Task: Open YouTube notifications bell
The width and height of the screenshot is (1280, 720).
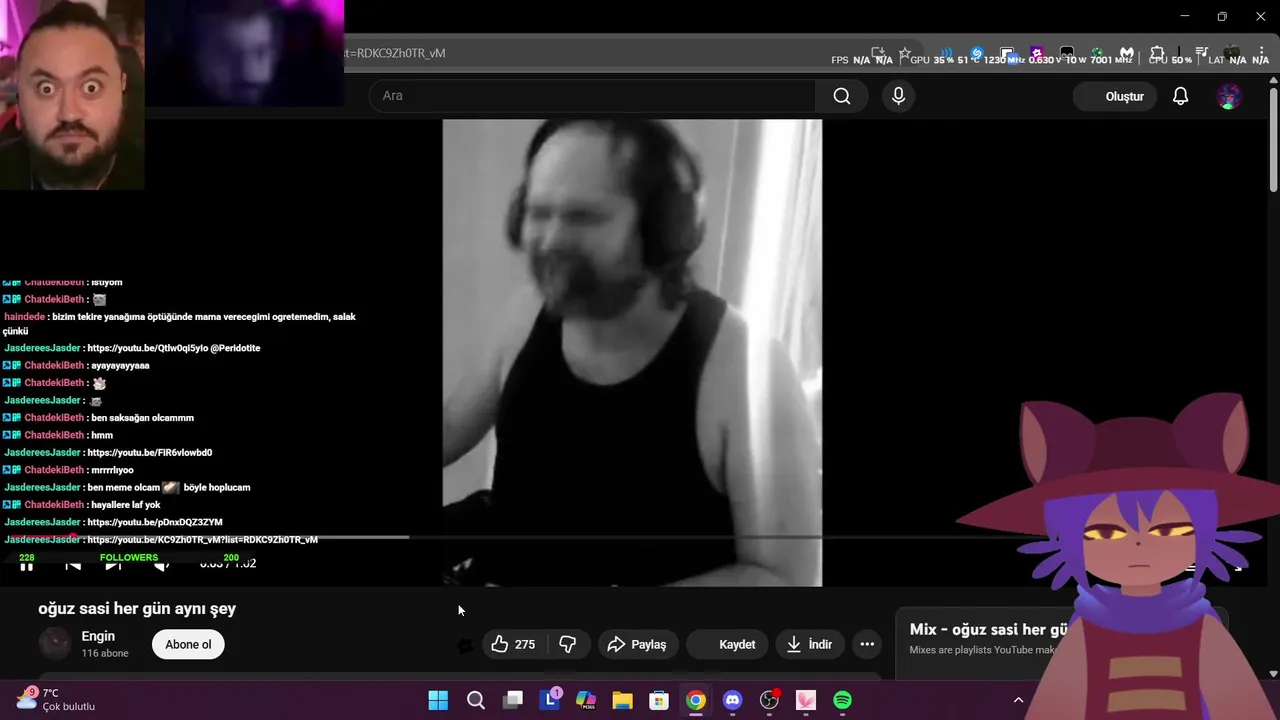Action: 1181,96
